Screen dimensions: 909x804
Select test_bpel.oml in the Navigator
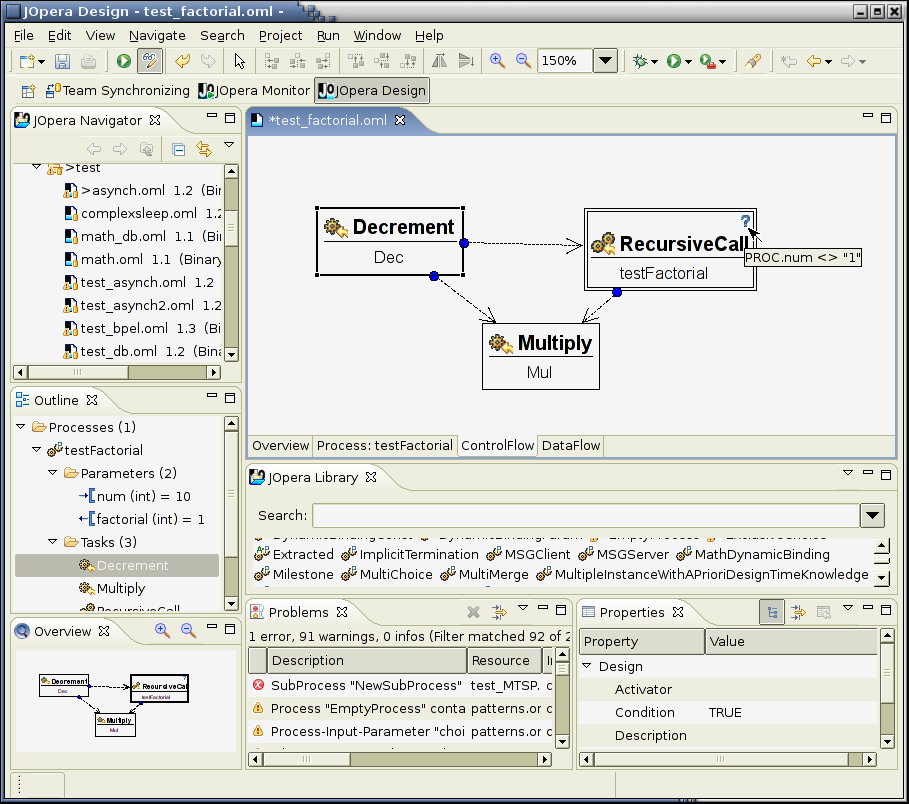click(x=143, y=328)
